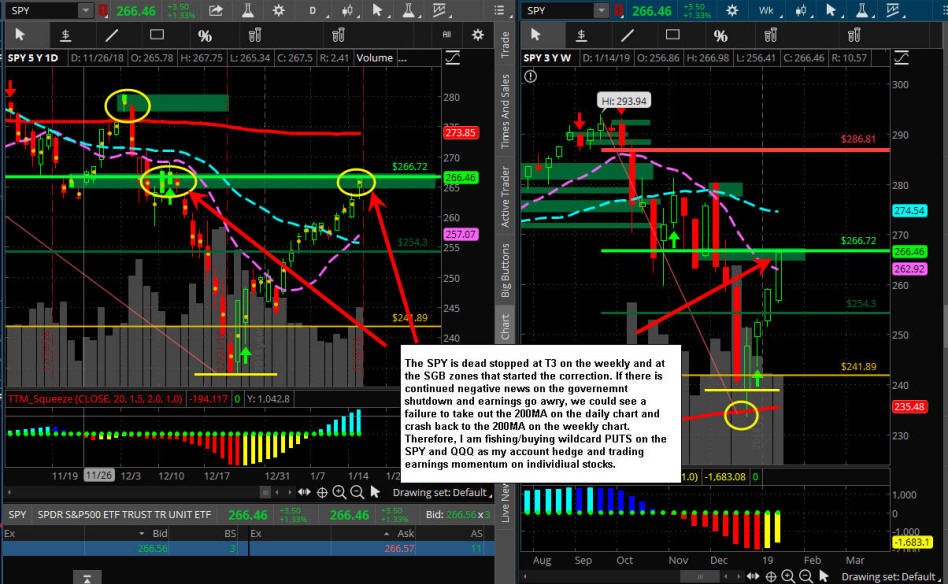This screenshot has height=584, width=948.
Task: Click the left chart horizontal scrollbar handle
Action: coord(265,493)
